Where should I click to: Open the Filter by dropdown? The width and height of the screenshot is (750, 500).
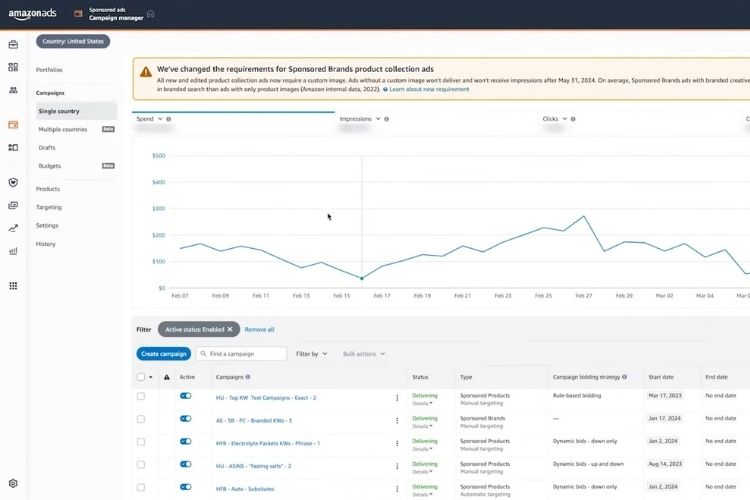312,354
